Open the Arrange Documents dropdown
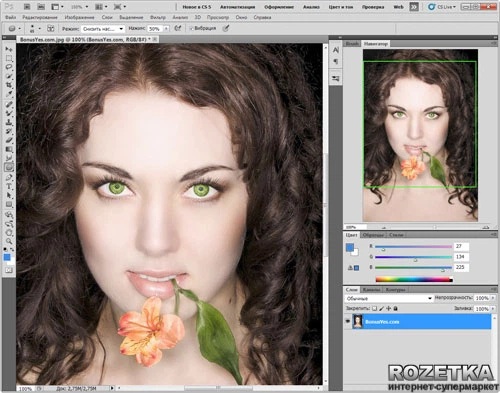 (x=102, y=7)
